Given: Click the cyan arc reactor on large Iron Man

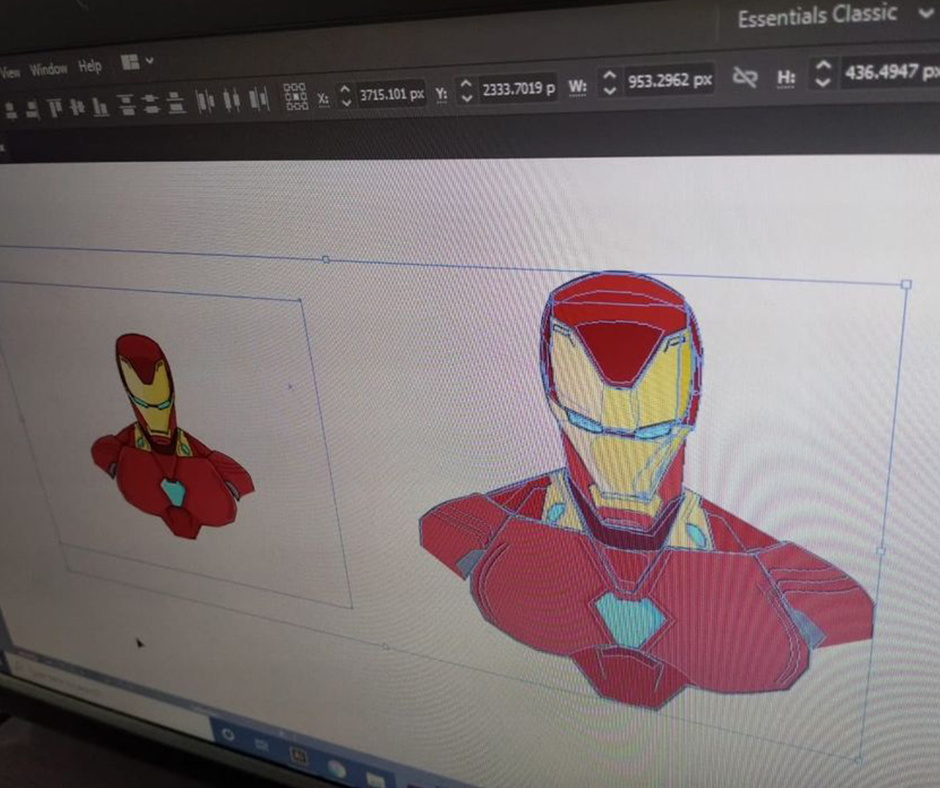Looking at the screenshot, I should [629, 619].
